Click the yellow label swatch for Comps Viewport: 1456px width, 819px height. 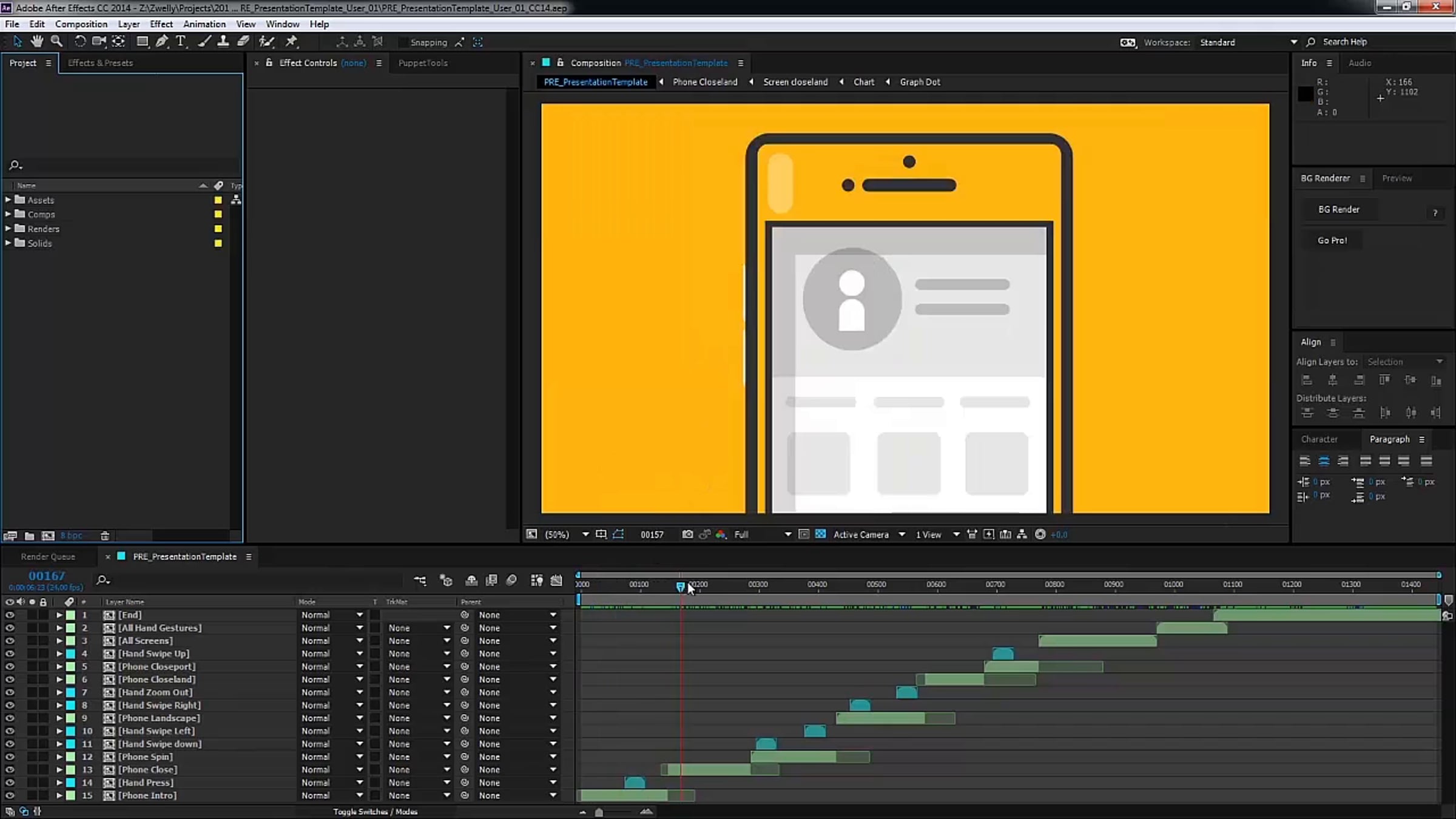pos(218,214)
